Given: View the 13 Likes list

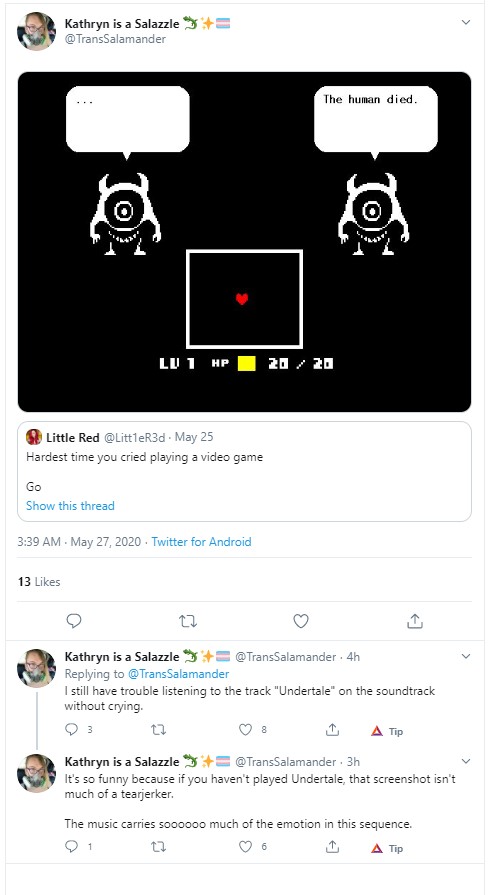Looking at the screenshot, I should pyautogui.click(x=39, y=582).
